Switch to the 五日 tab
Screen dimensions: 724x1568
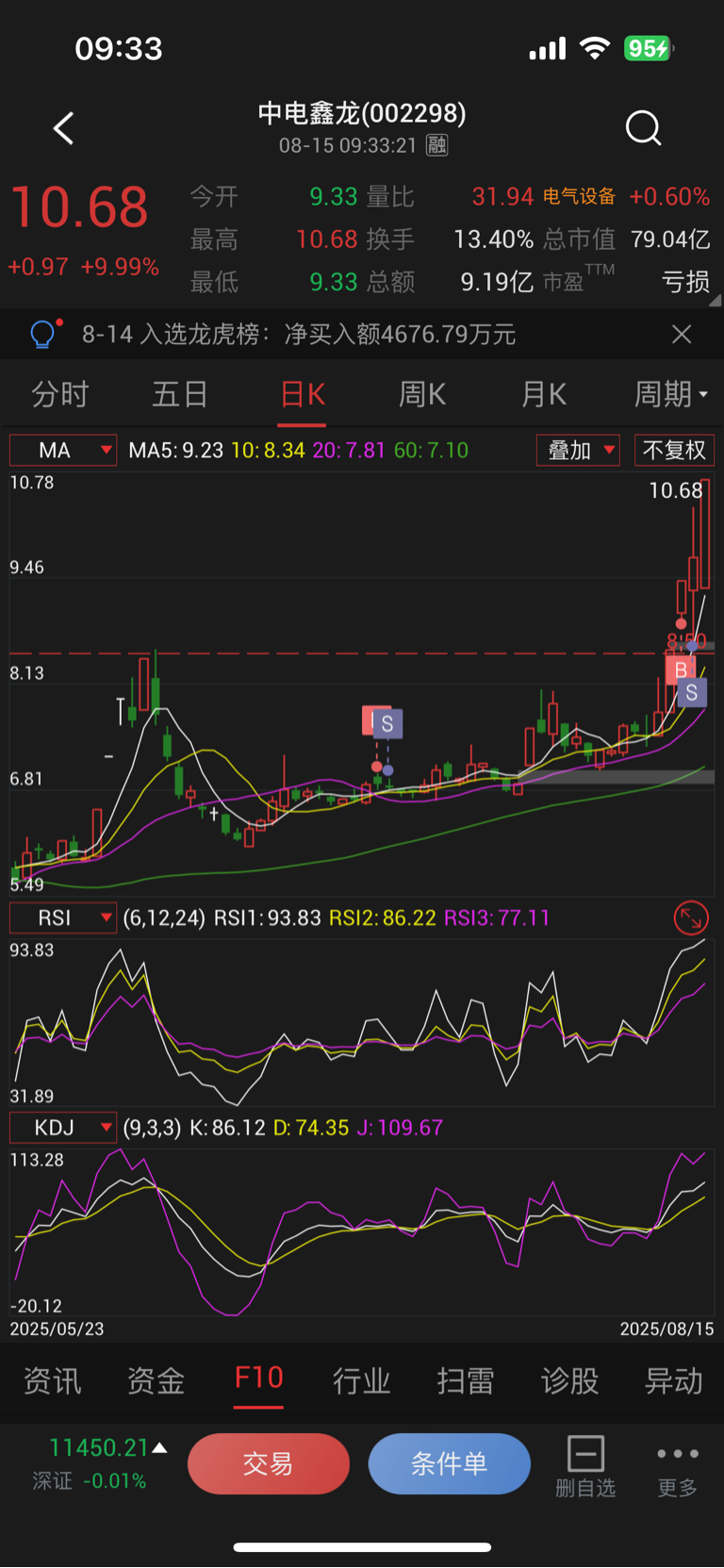click(180, 394)
